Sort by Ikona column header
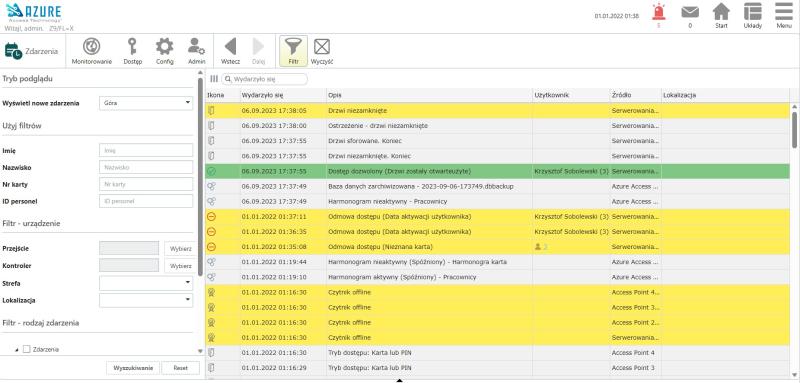800x383 pixels. coord(222,95)
